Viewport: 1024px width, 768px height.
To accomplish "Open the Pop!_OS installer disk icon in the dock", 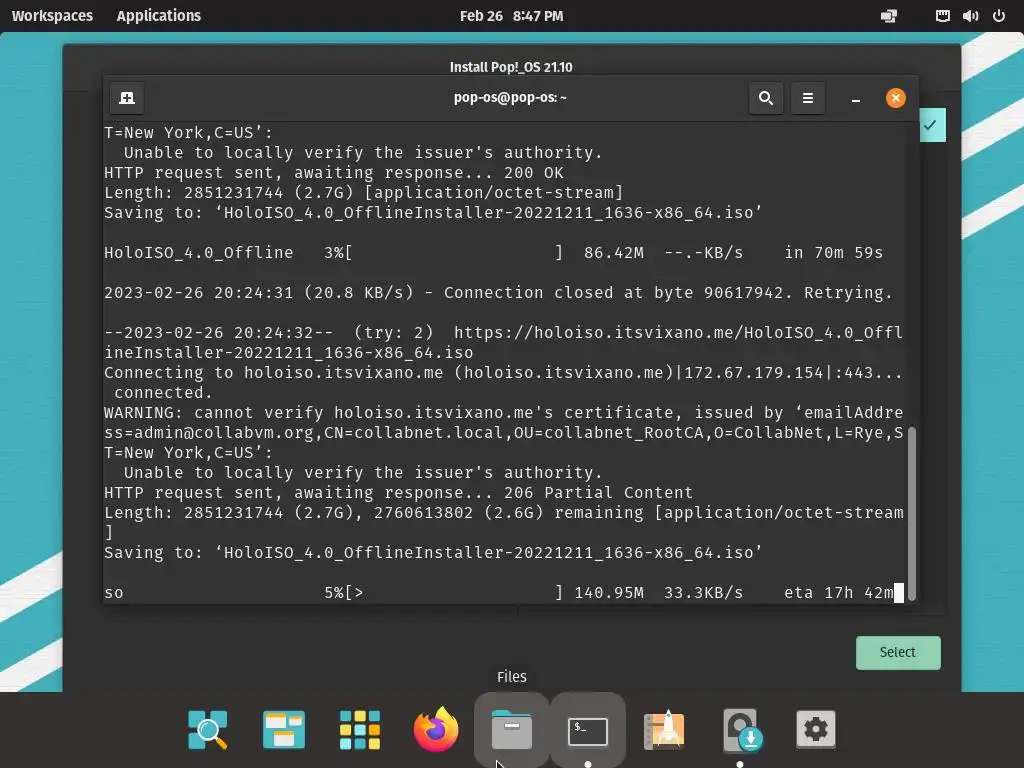I will click(x=741, y=730).
